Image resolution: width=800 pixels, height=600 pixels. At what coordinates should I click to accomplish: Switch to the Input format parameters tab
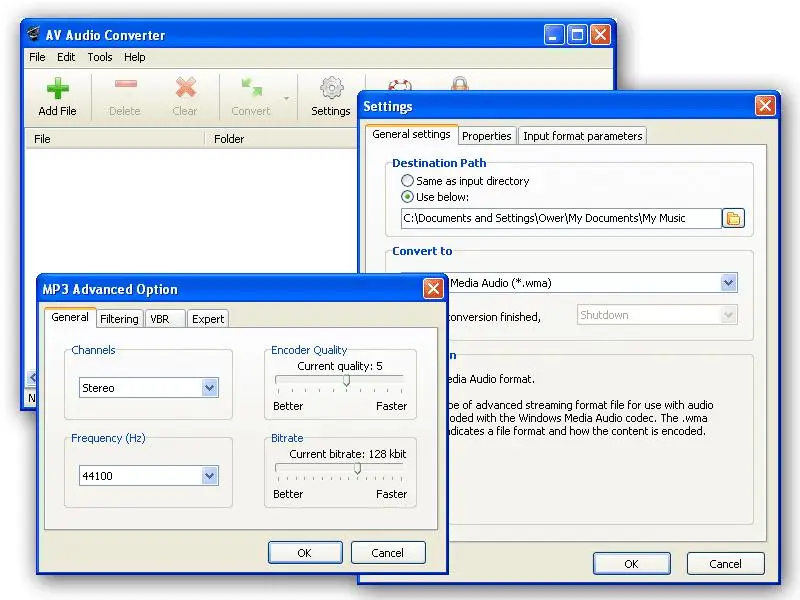[x=583, y=136]
